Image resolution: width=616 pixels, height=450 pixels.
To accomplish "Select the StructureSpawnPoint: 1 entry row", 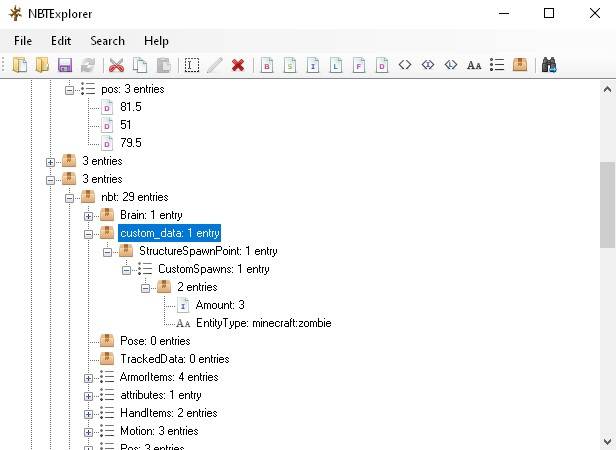I will click(x=208, y=251).
